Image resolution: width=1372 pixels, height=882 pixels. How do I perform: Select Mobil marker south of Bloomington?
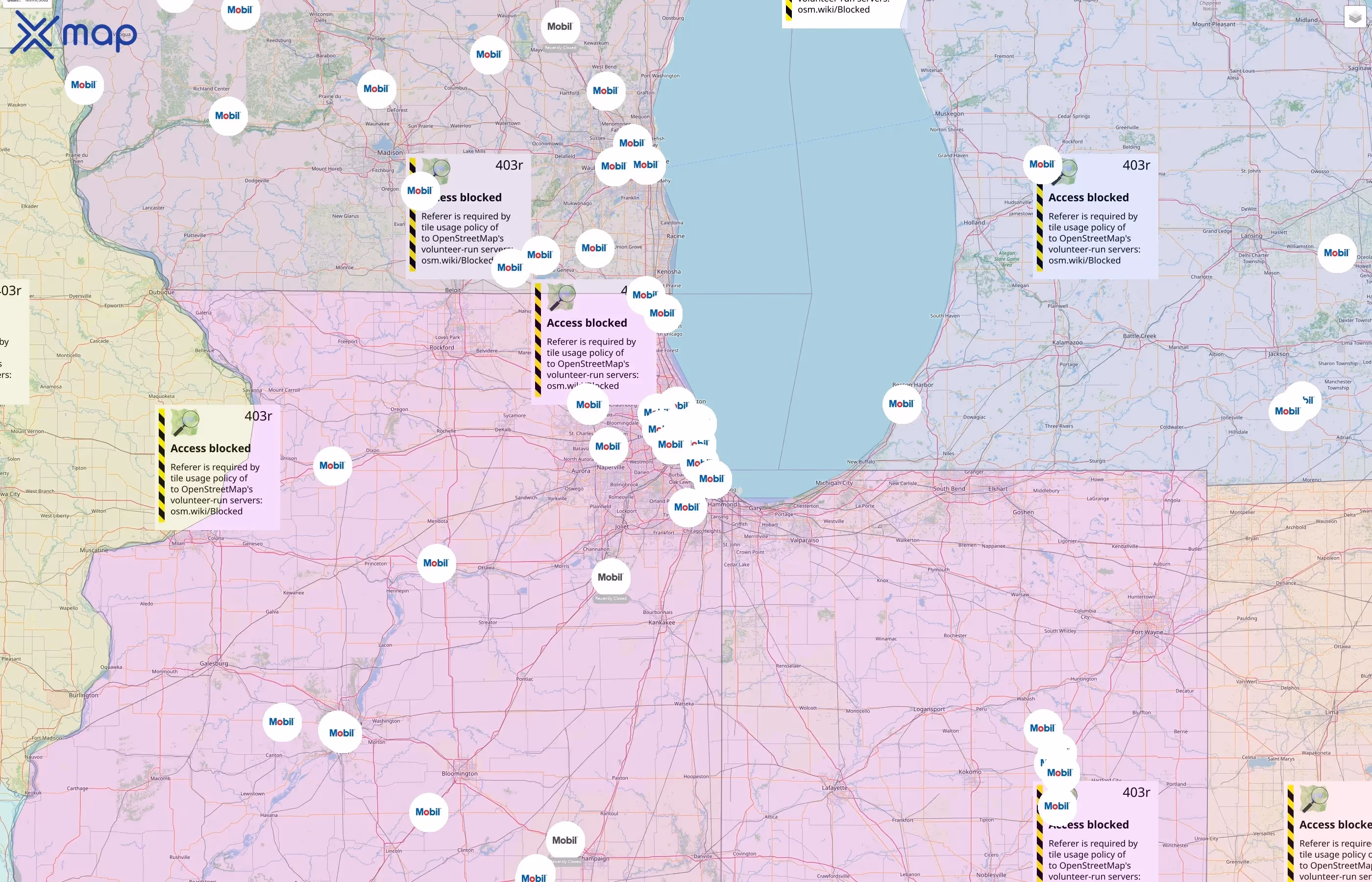click(x=428, y=812)
